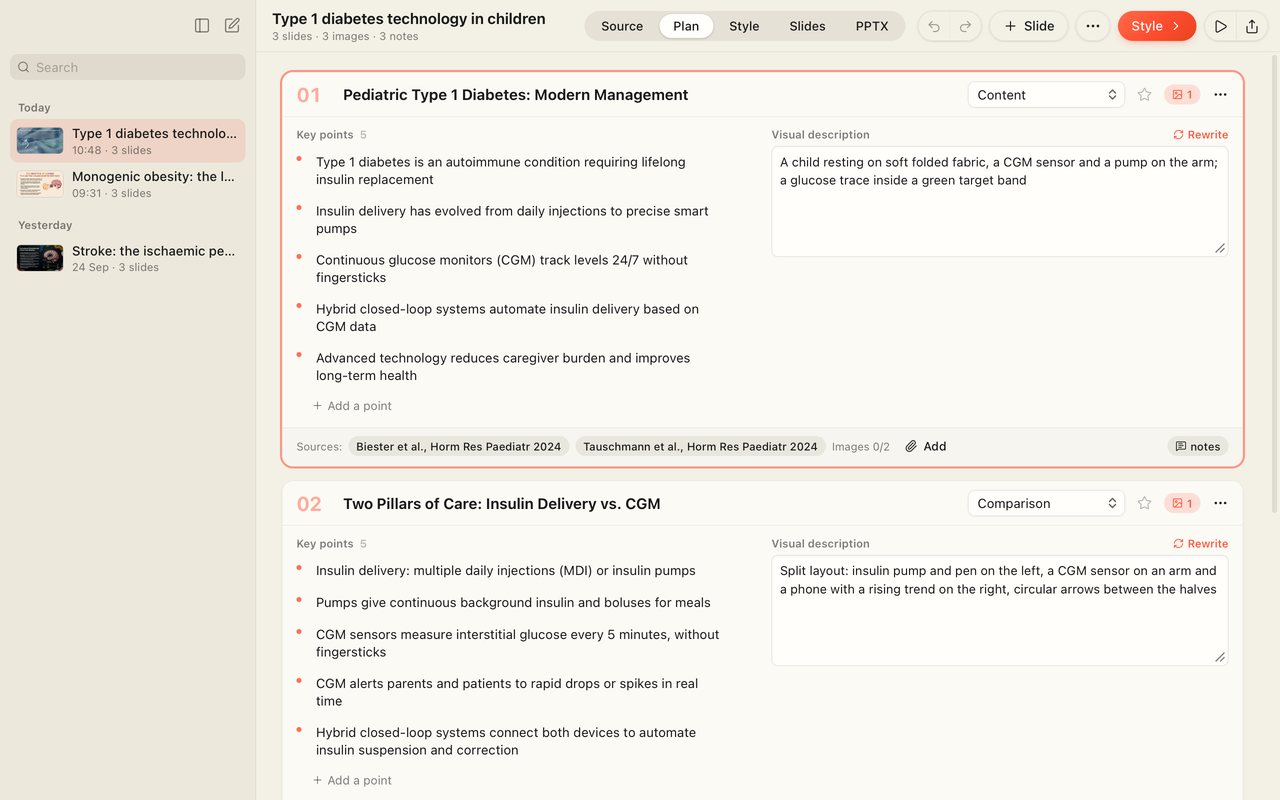Open the Stroke ischaemic presentation
Screen dimensions: 1280x800
(x=128, y=258)
